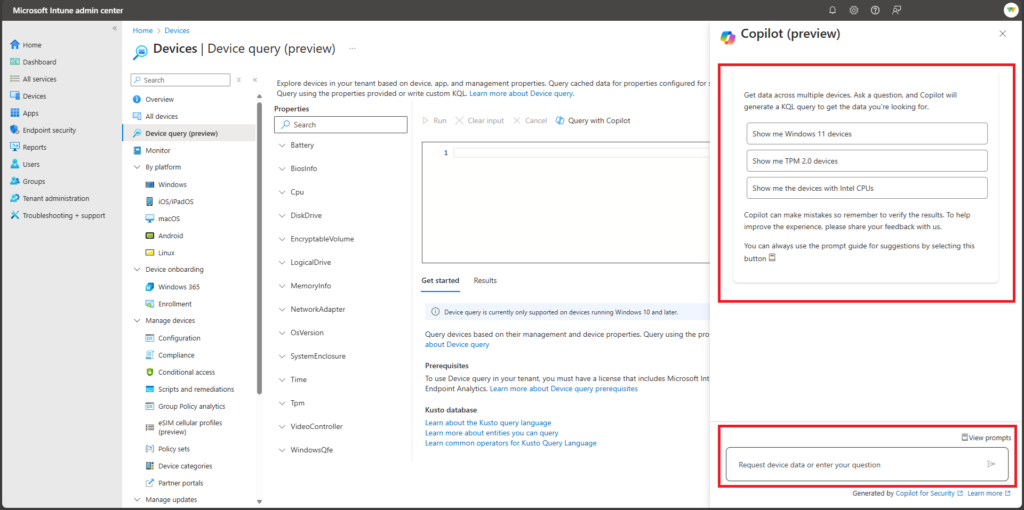
Task: Click Show me TPM 2.0 devices suggestion
Action: pyautogui.click(x=867, y=161)
